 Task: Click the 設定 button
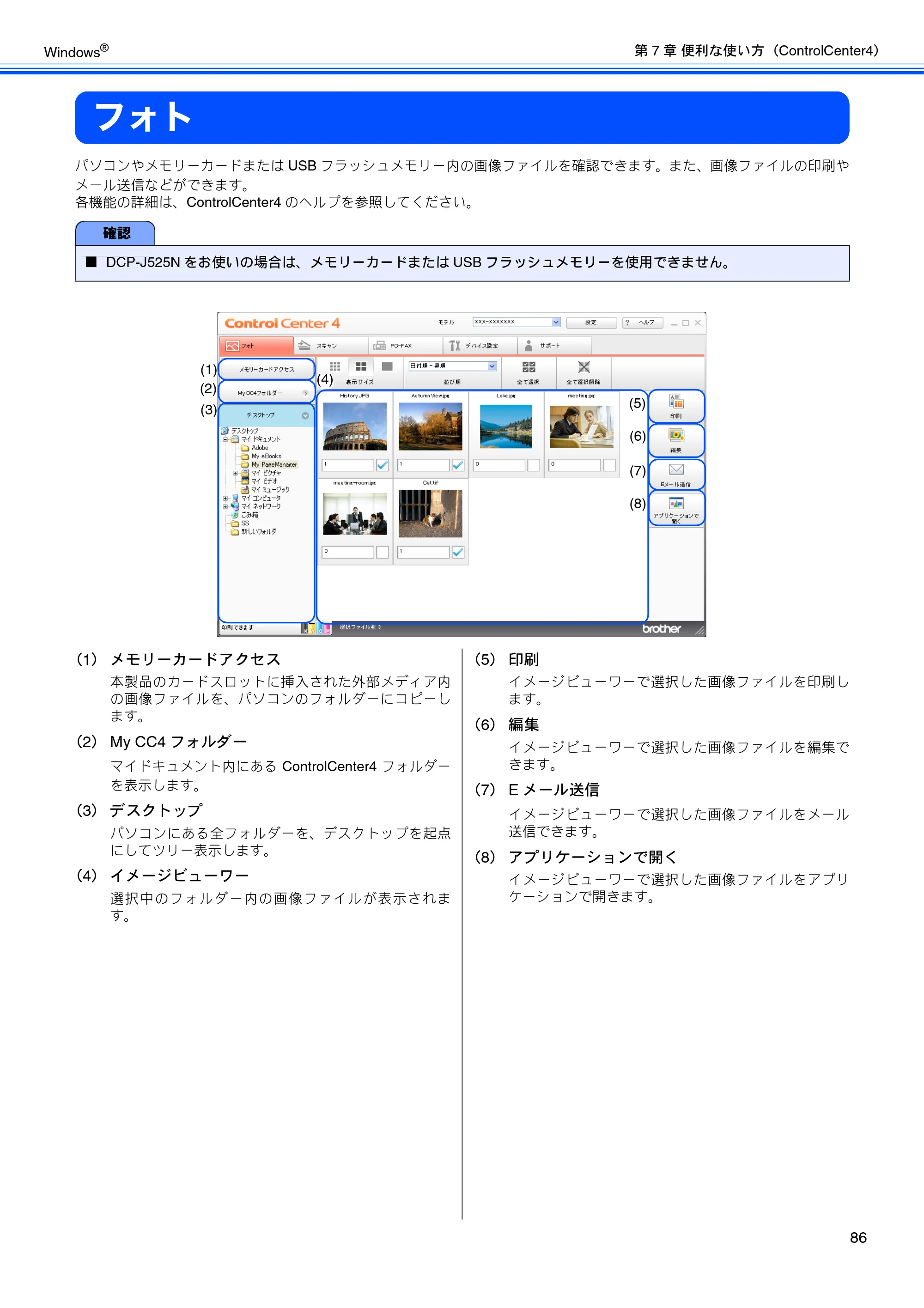591,322
